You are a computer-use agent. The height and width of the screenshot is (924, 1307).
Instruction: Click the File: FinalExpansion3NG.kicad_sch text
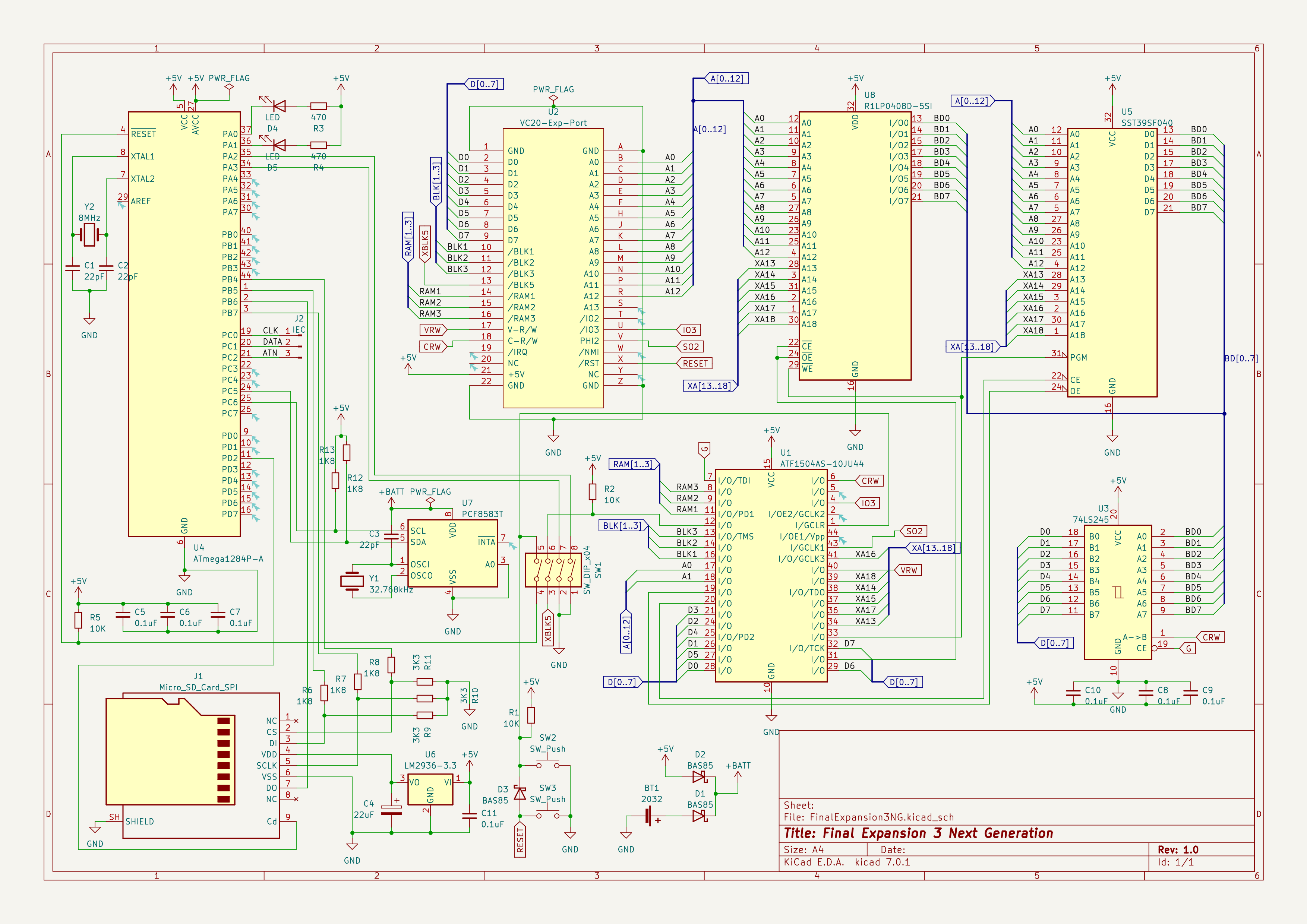pyautogui.click(x=869, y=817)
